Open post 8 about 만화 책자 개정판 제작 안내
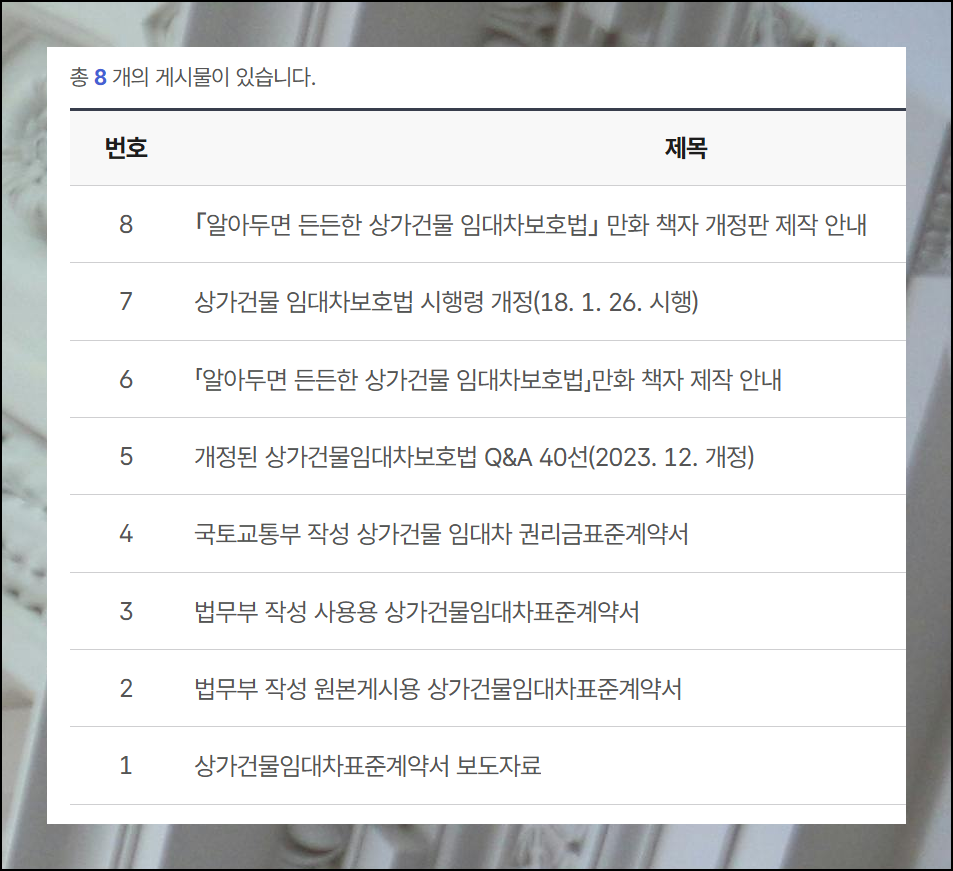Viewport: 953px width, 871px height. click(530, 225)
